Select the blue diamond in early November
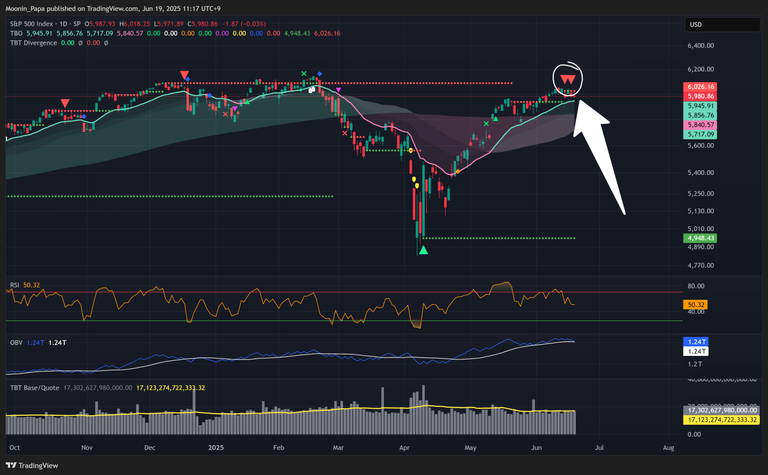 [84, 117]
